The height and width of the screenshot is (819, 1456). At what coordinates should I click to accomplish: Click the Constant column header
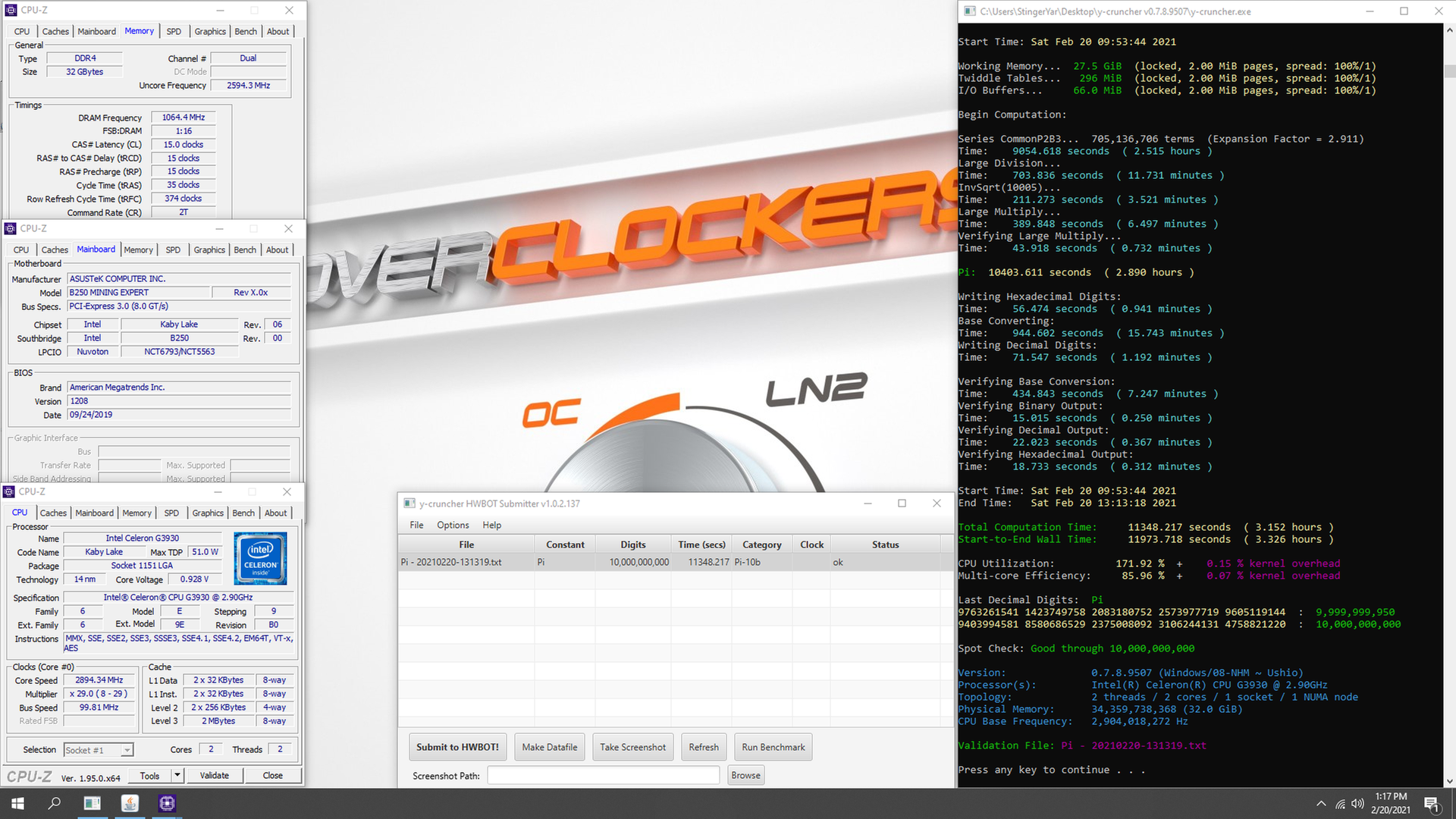[565, 544]
